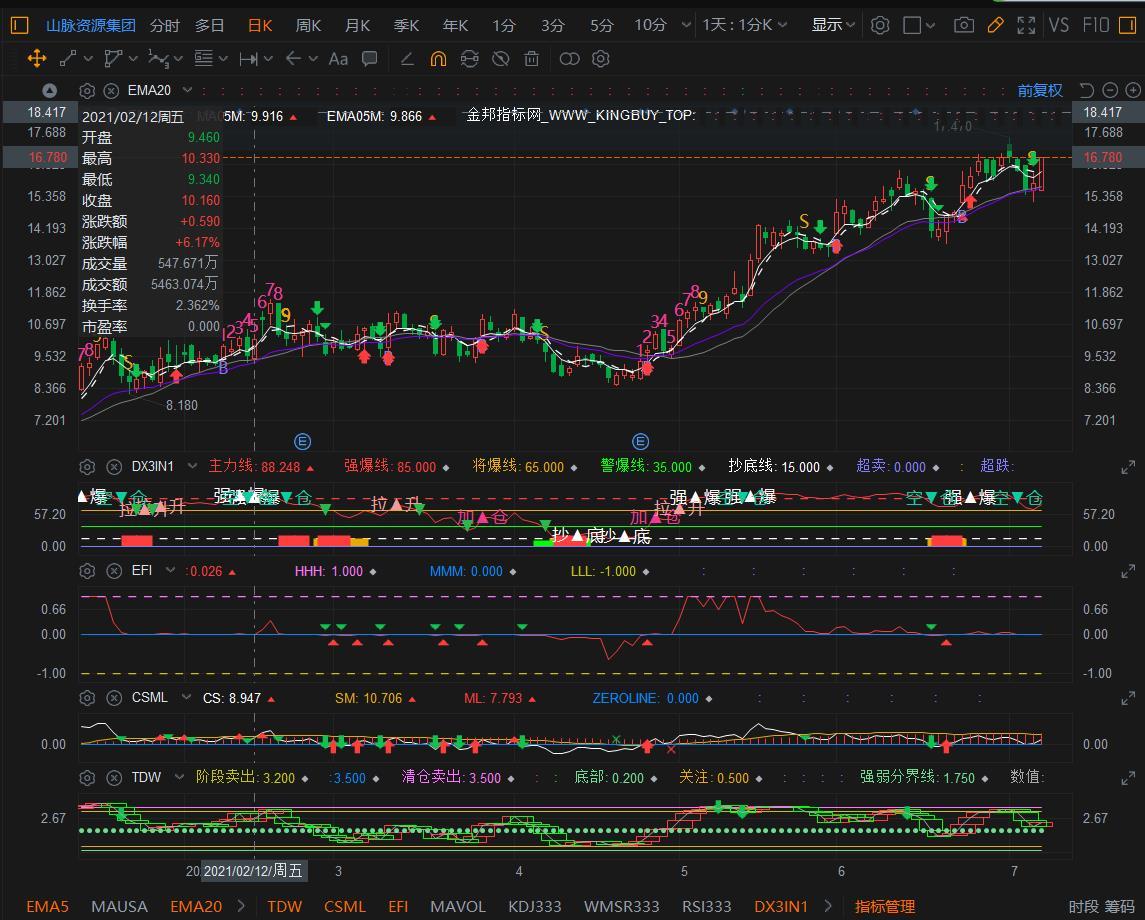Toggle the left sidebar panel icon

(20, 26)
